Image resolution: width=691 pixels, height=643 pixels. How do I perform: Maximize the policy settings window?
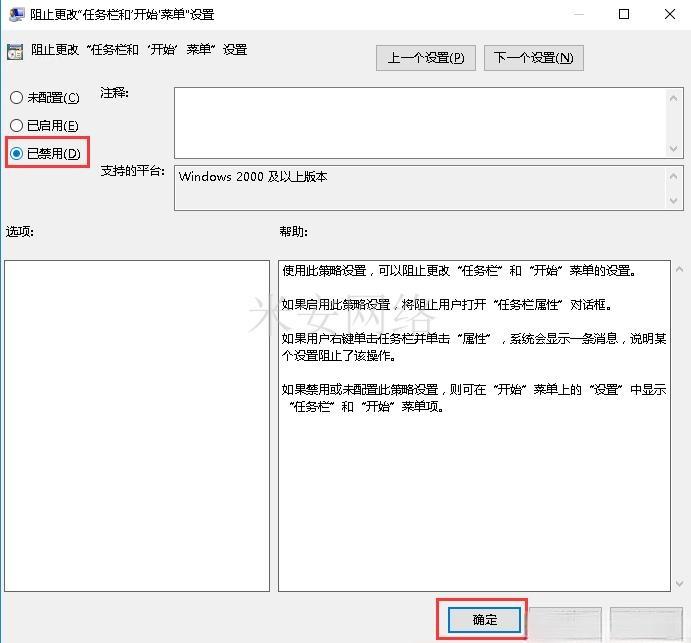pos(624,14)
